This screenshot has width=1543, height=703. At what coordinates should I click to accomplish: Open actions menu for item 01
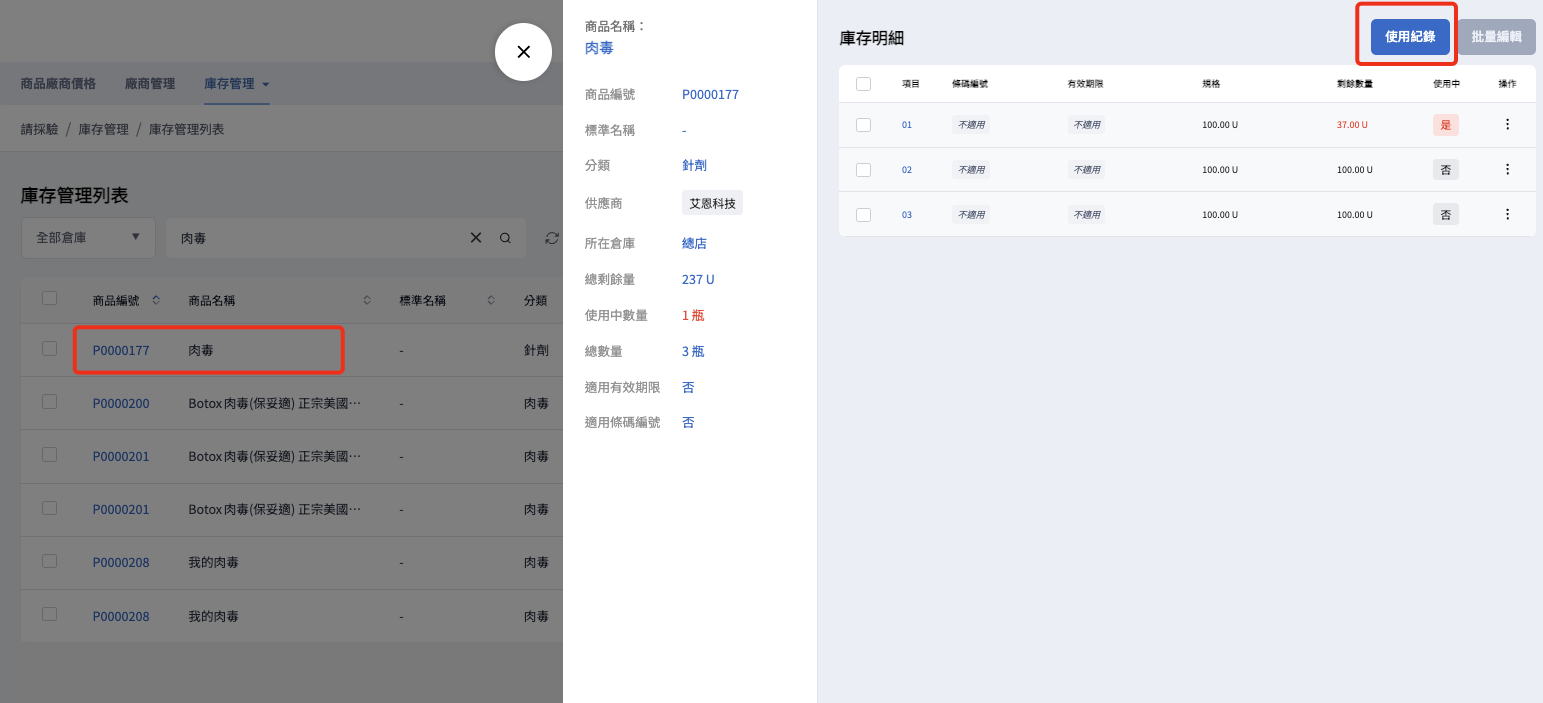coord(1507,125)
